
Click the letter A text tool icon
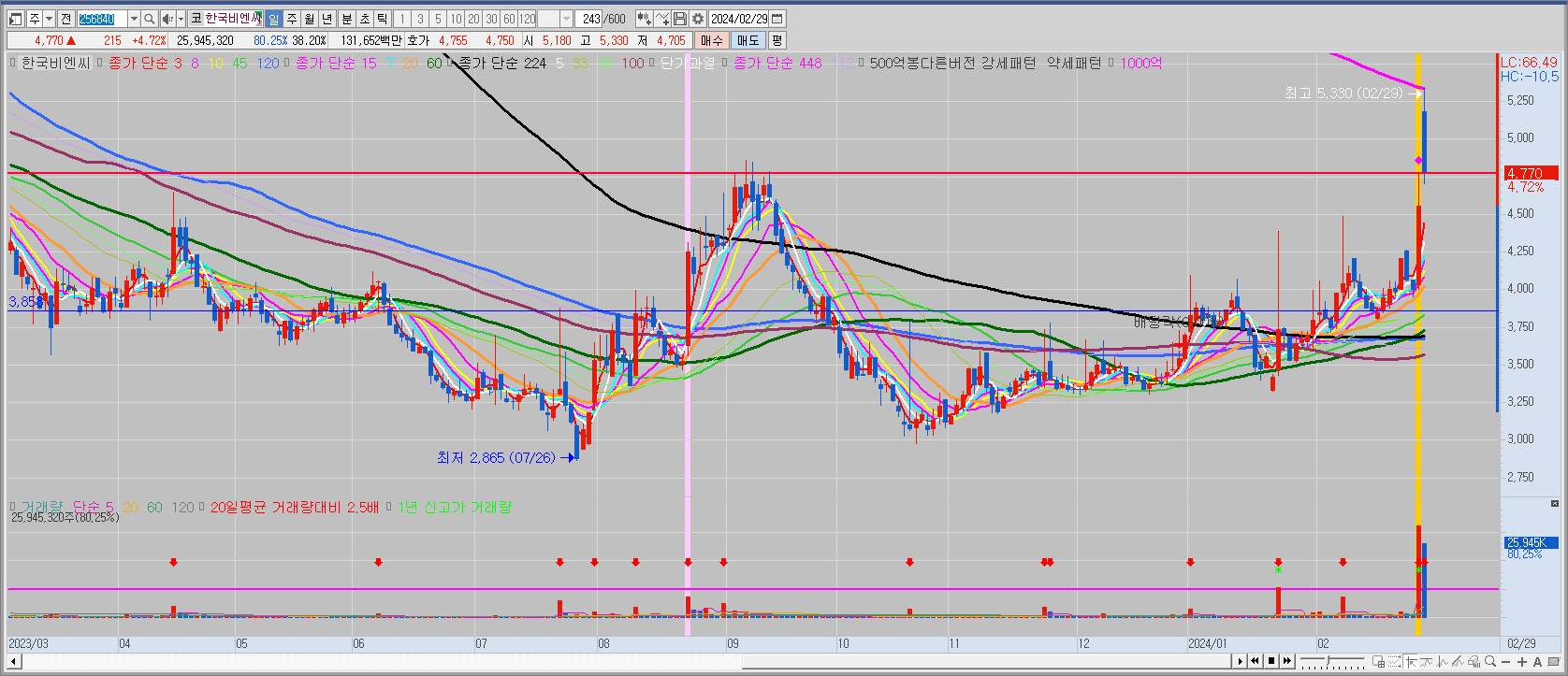1537,662
